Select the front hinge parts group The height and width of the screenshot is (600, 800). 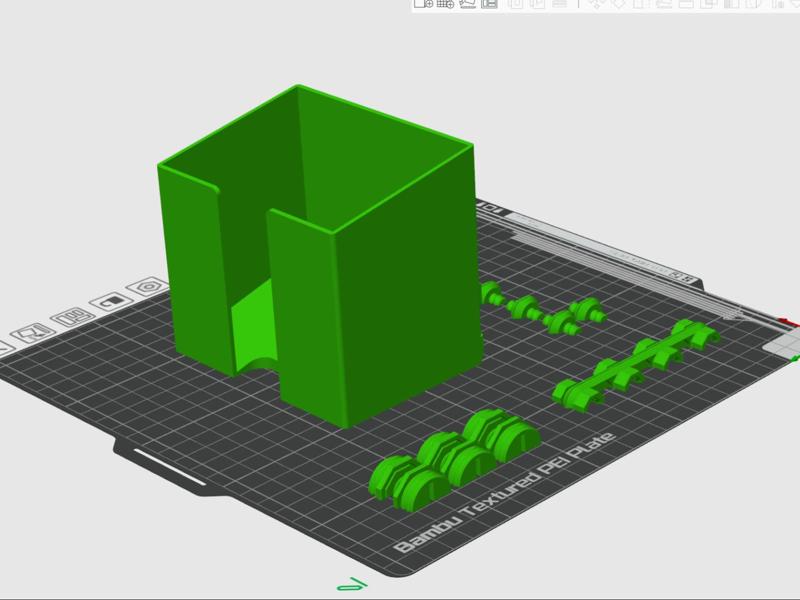pos(454,459)
